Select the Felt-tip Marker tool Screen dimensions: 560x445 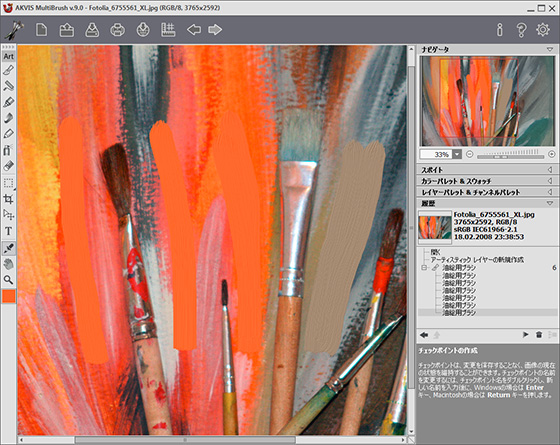[x=9, y=102]
